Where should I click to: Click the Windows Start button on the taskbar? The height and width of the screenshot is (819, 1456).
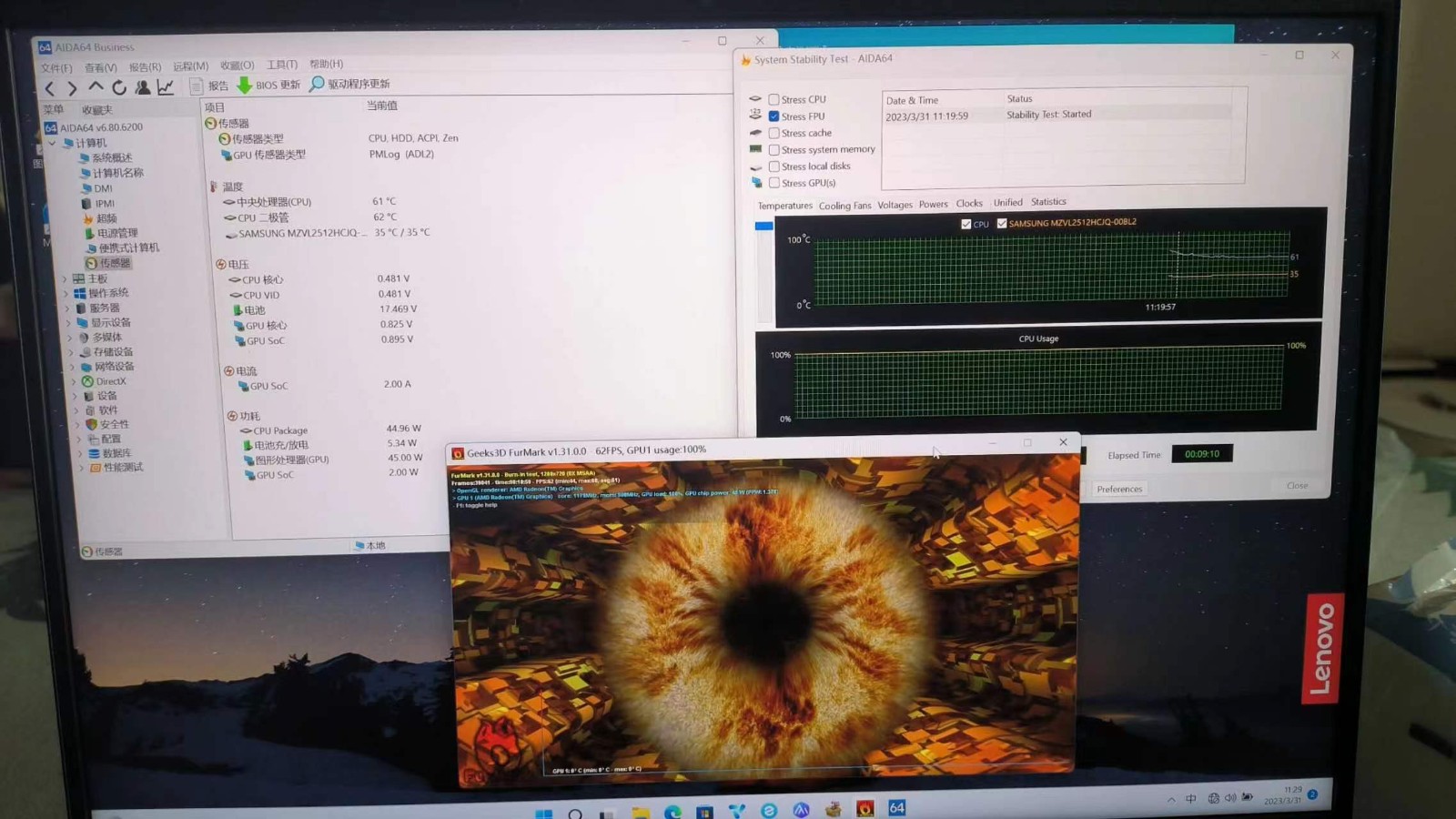(x=543, y=813)
